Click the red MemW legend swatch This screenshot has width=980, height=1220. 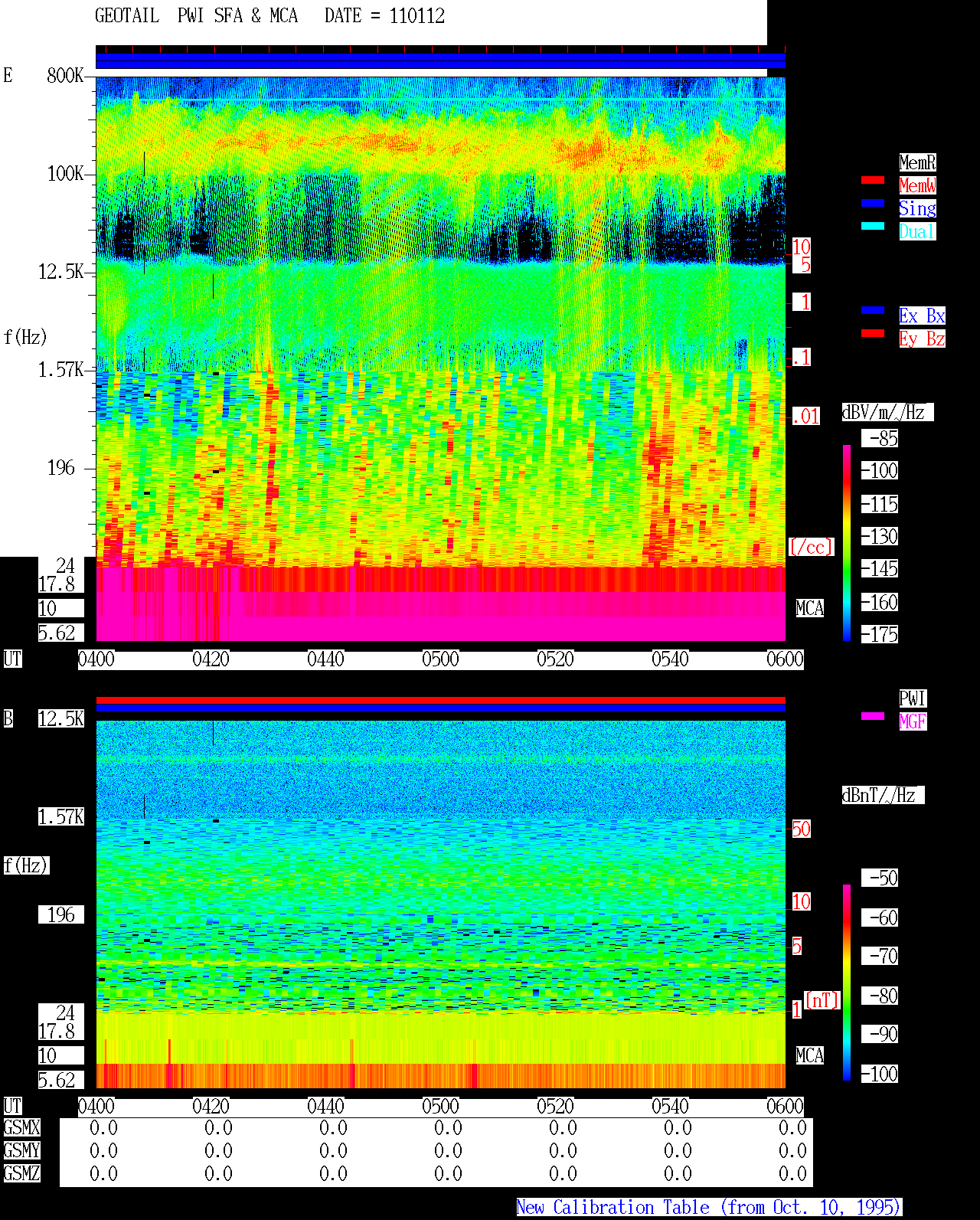point(873,180)
